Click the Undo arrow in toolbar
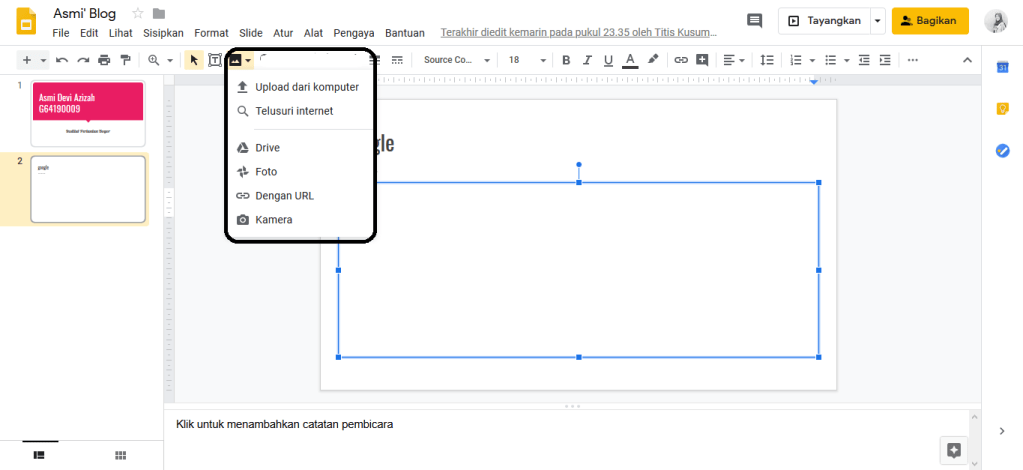The image size is (1023, 470). point(62,60)
